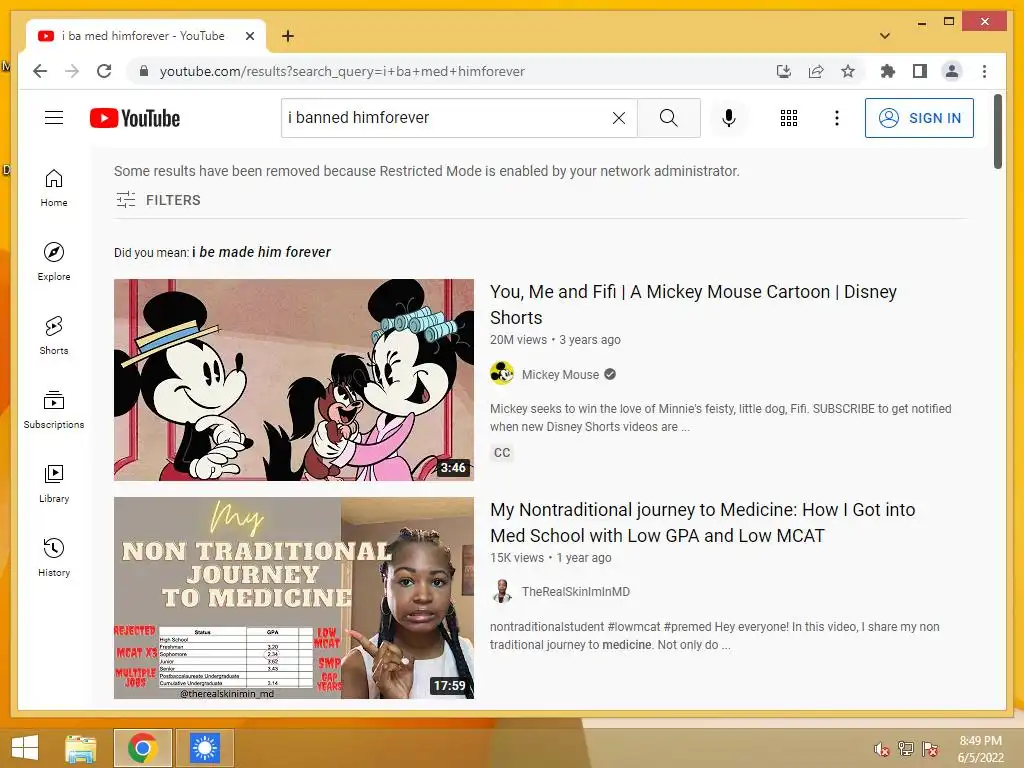
Task: Open Chrome extensions puzzle icon
Action: pos(888,71)
